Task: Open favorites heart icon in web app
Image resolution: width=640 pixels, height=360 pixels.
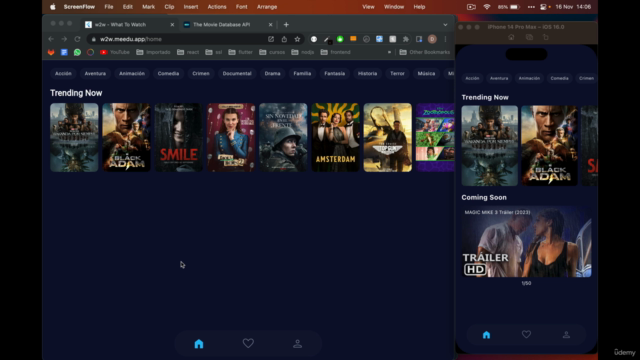Action: (x=248, y=343)
